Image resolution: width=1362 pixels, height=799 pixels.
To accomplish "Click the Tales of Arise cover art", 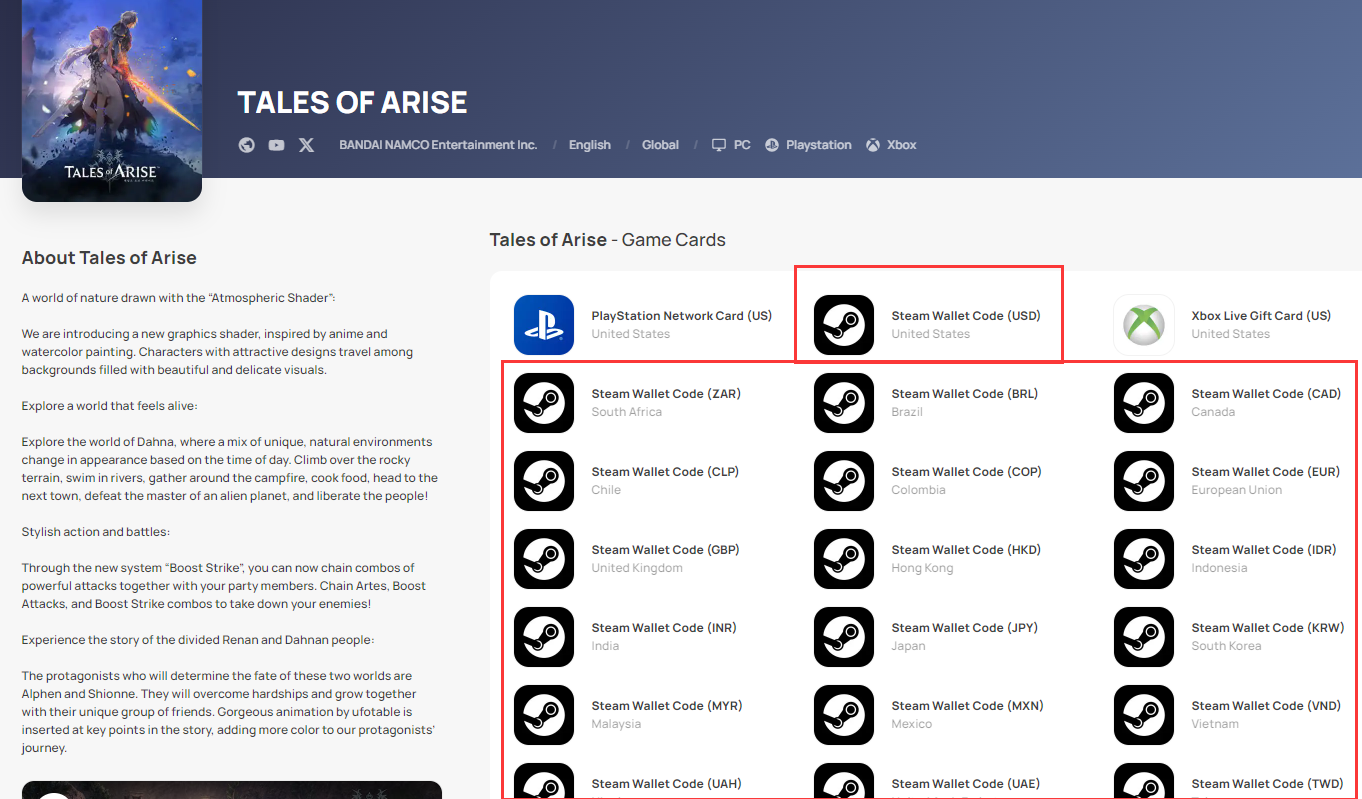I will [112, 100].
